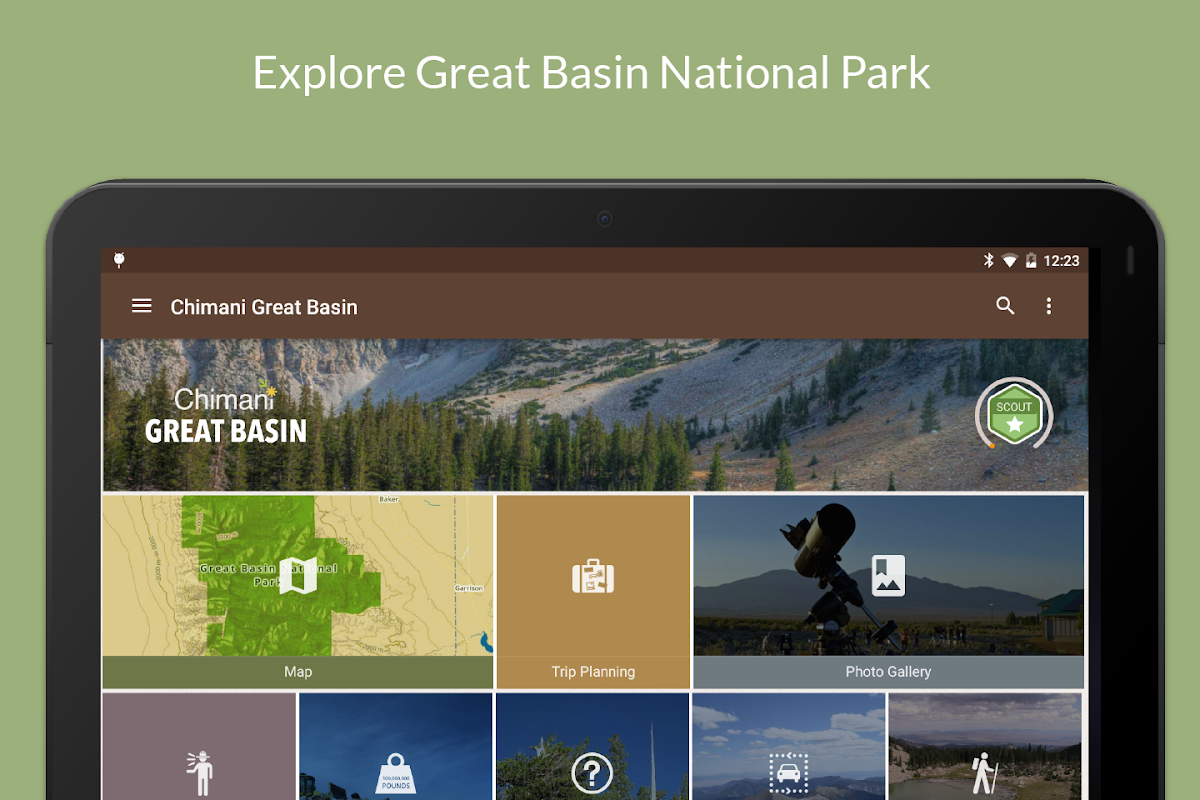Tap the hiker icon tile
Image resolution: width=1200 pixels, height=800 pixels.
(985, 747)
